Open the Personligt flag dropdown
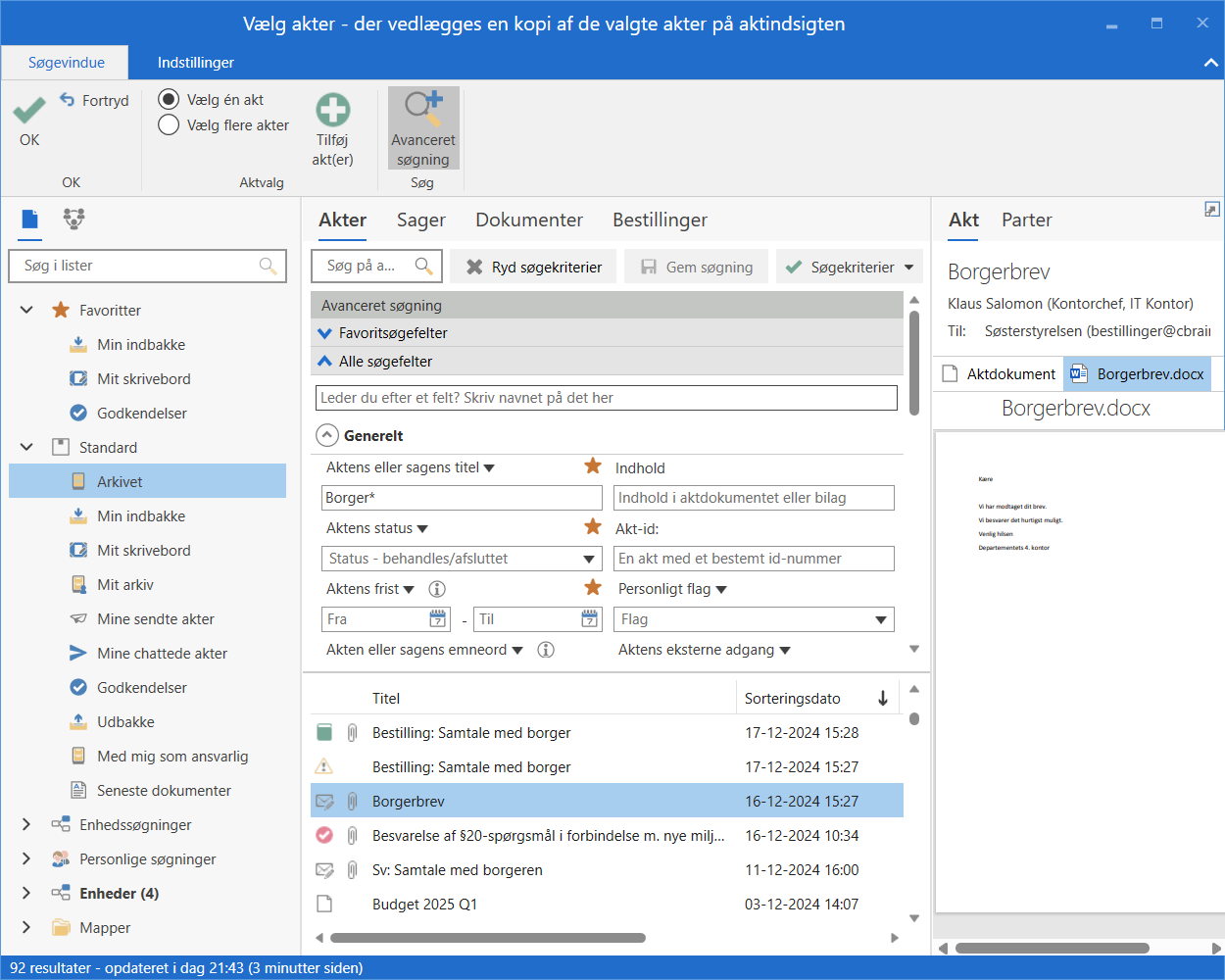The image size is (1225, 980). pos(755,619)
